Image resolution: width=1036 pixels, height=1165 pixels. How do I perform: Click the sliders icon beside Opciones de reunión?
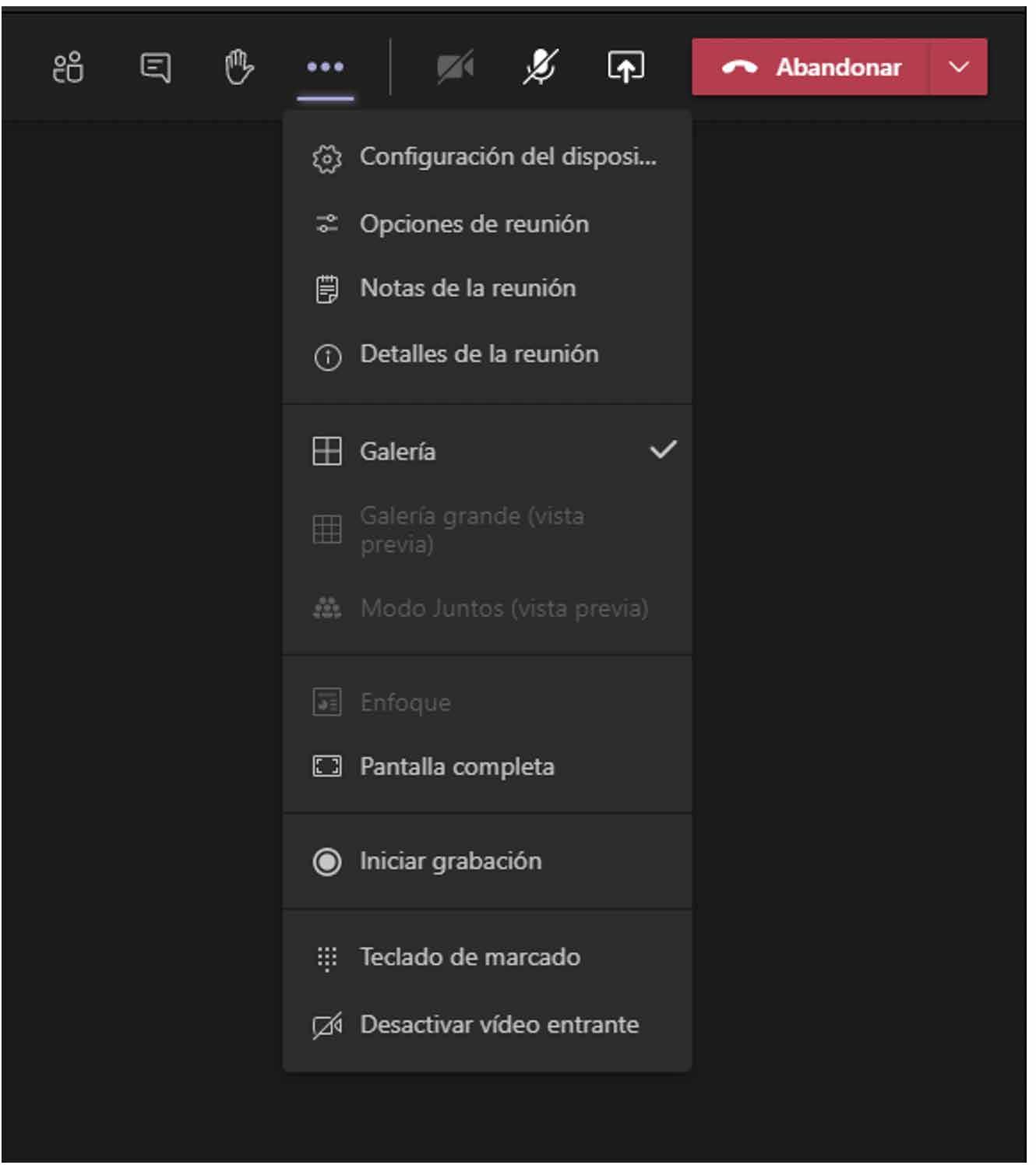point(327,224)
